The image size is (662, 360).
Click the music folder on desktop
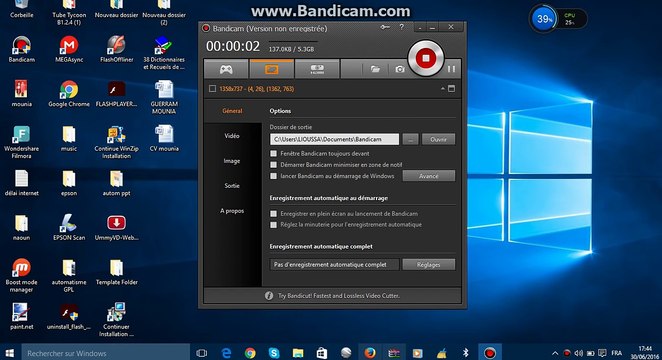click(x=69, y=138)
